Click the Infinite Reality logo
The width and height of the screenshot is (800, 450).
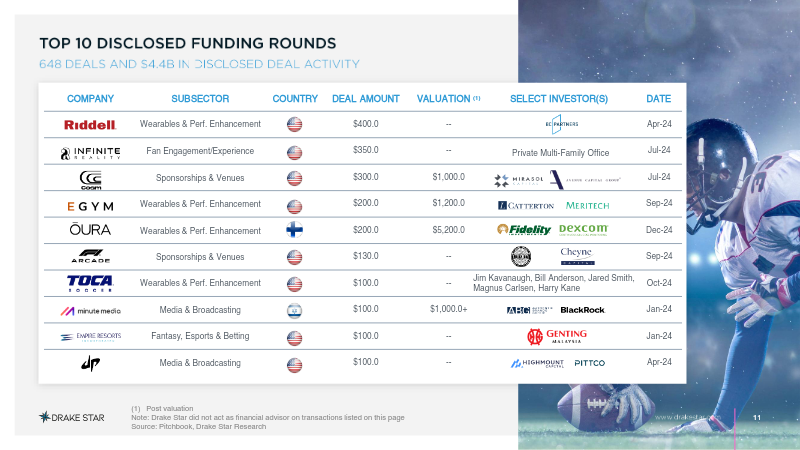pyautogui.click(x=90, y=152)
